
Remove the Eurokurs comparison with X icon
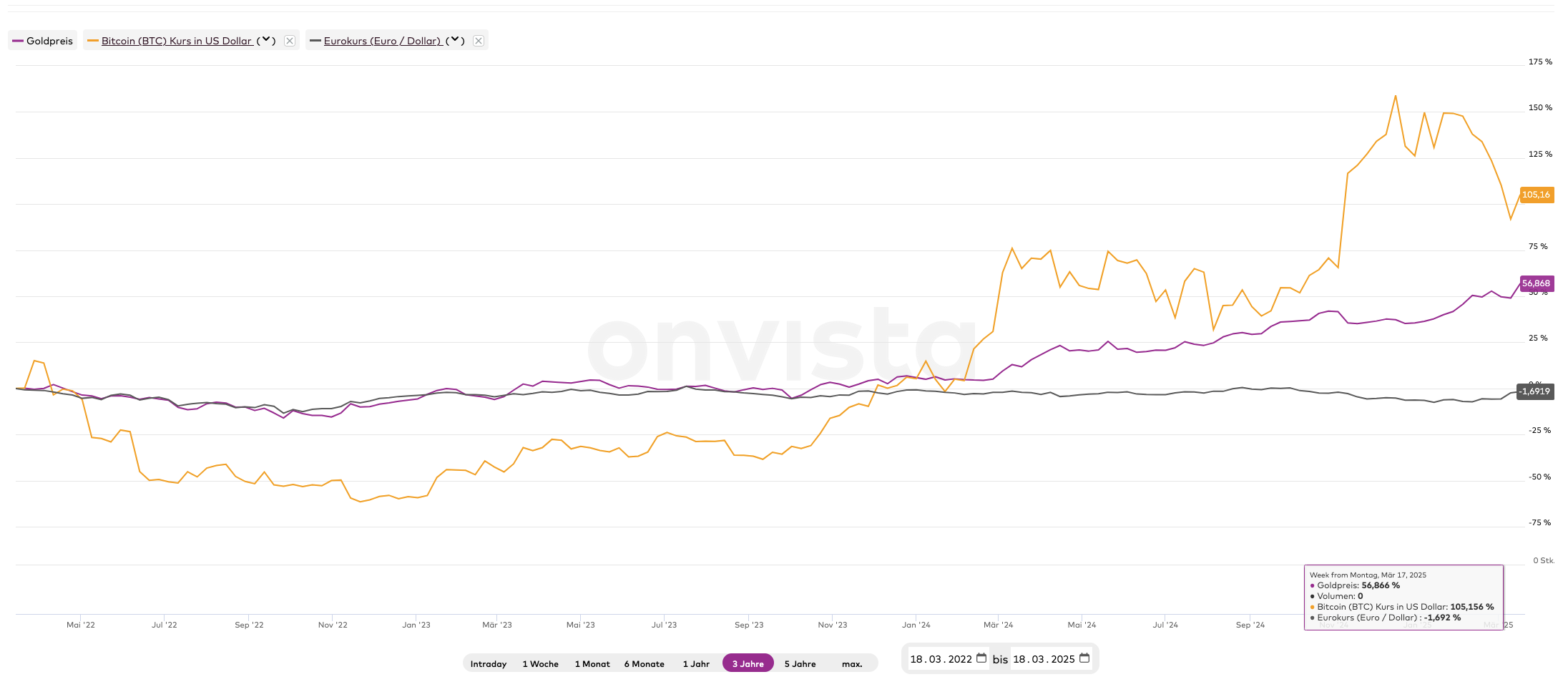pos(479,41)
